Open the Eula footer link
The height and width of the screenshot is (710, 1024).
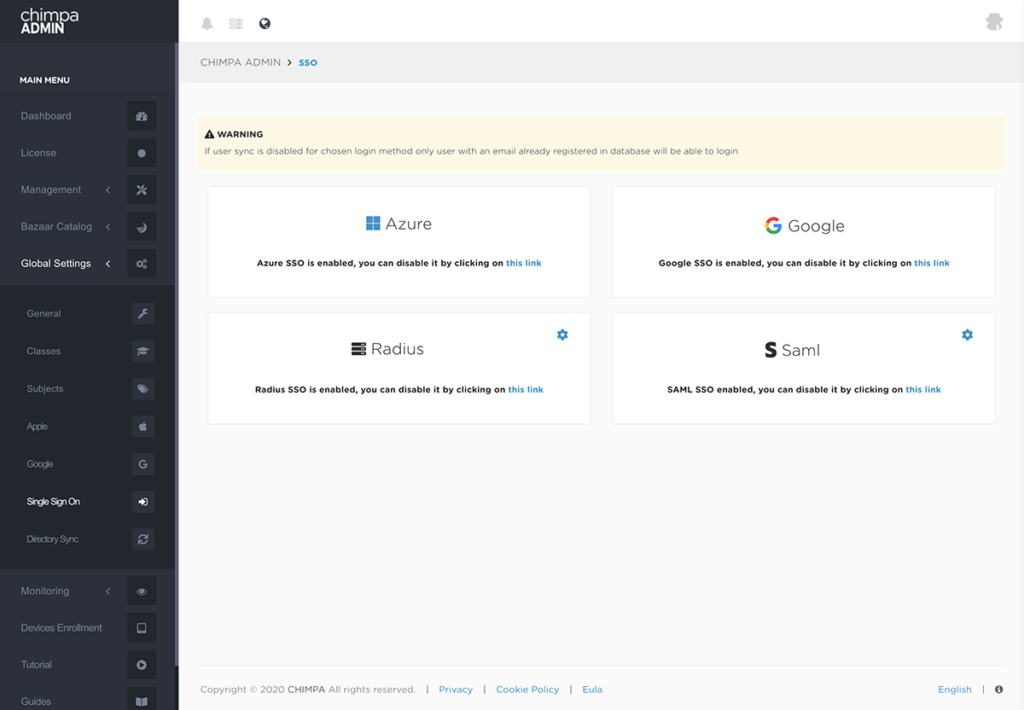[592, 689]
